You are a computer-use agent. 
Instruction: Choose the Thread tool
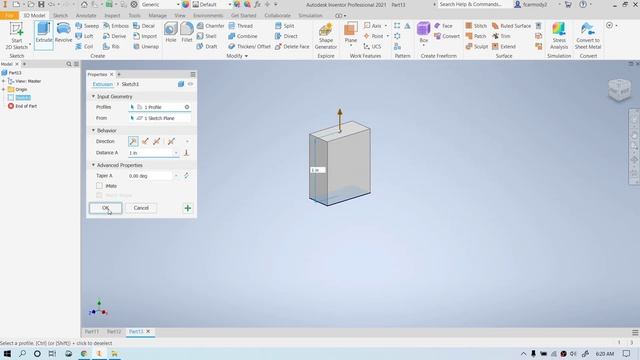pyautogui.click(x=241, y=26)
